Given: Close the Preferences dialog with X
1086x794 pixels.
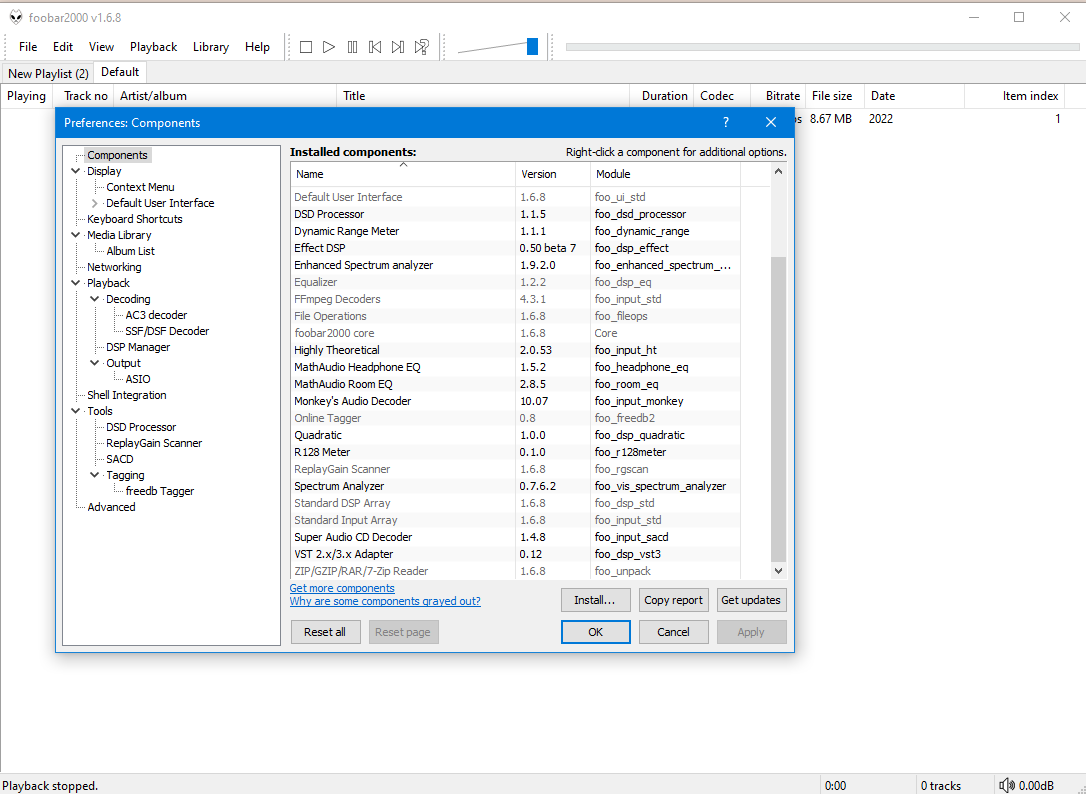Looking at the screenshot, I should pyautogui.click(x=771, y=123).
